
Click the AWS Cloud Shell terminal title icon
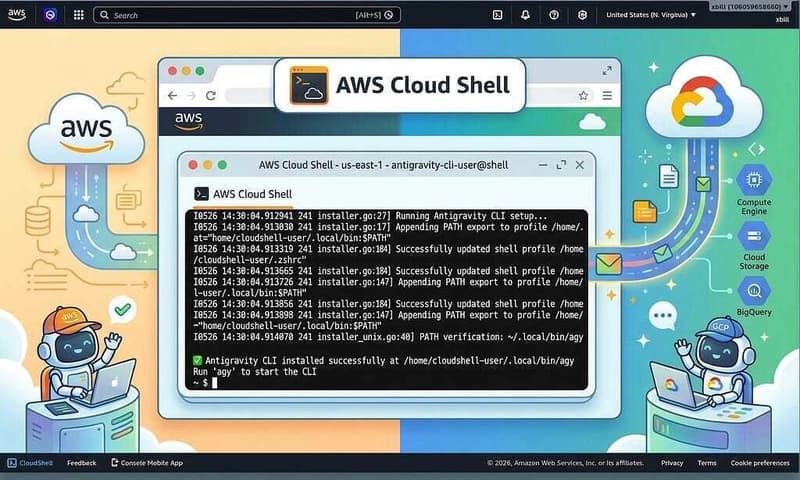click(309, 85)
